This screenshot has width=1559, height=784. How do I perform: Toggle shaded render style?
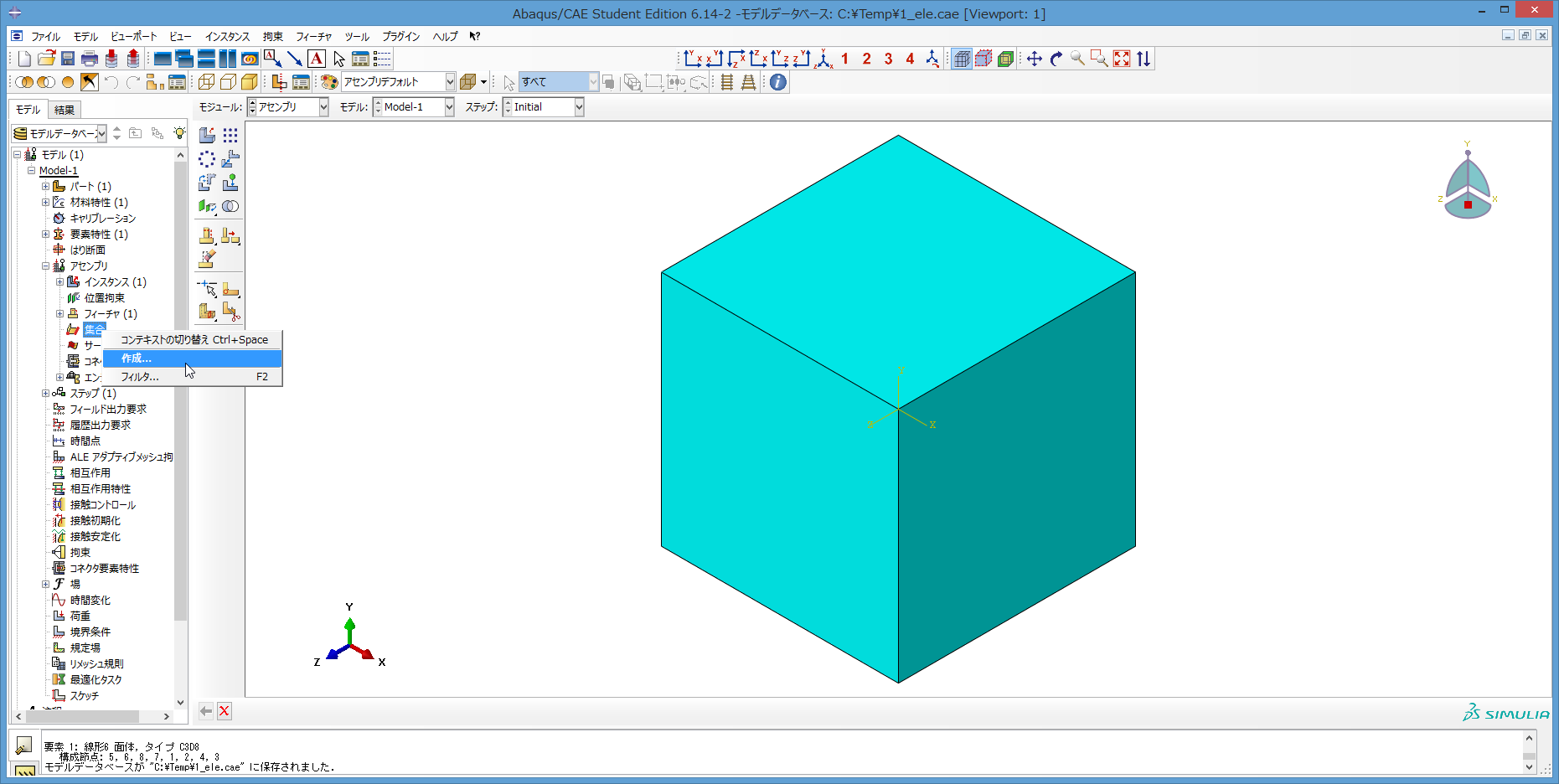pos(250,82)
